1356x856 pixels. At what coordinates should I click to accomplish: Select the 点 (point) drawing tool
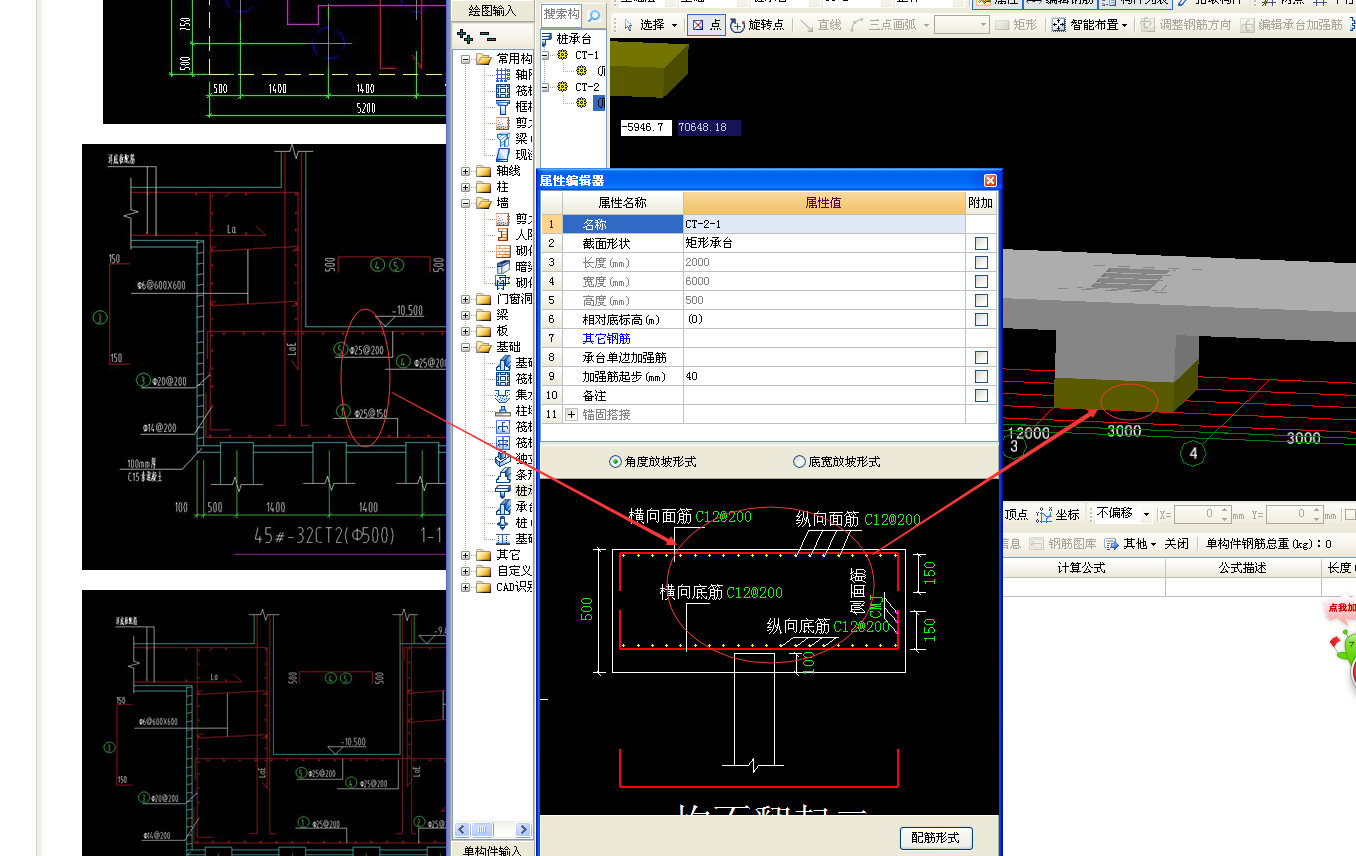(x=707, y=25)
